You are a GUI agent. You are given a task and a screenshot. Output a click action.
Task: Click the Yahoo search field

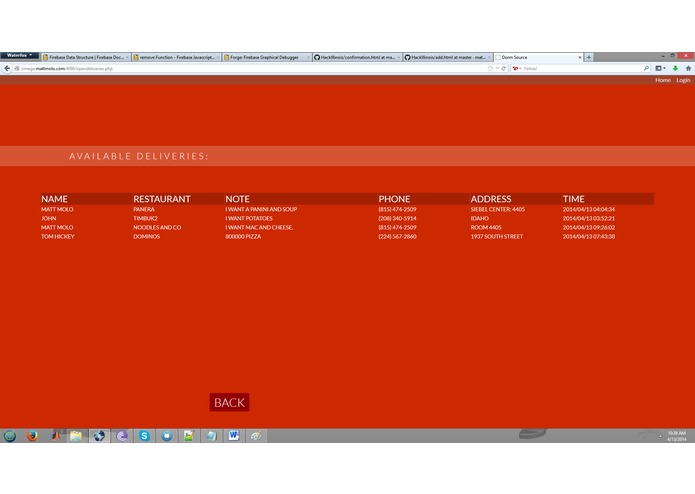(582, 69)
